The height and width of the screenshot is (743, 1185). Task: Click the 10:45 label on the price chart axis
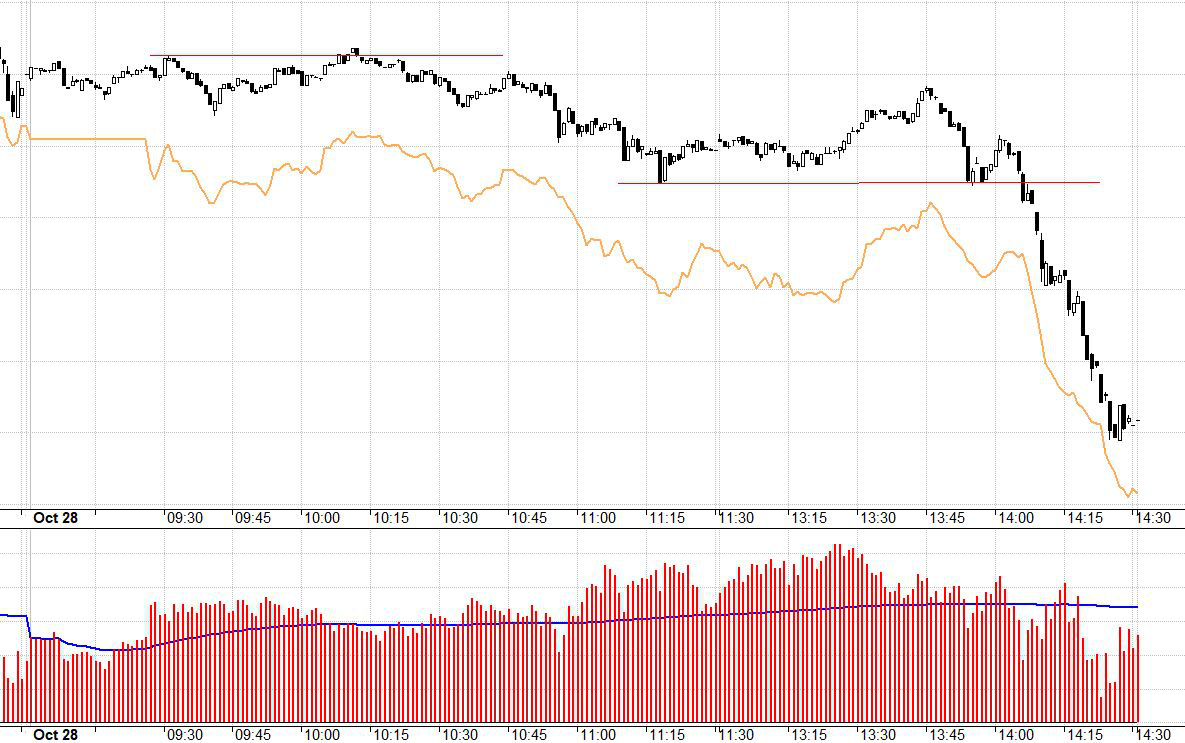(x=529, y=518)
